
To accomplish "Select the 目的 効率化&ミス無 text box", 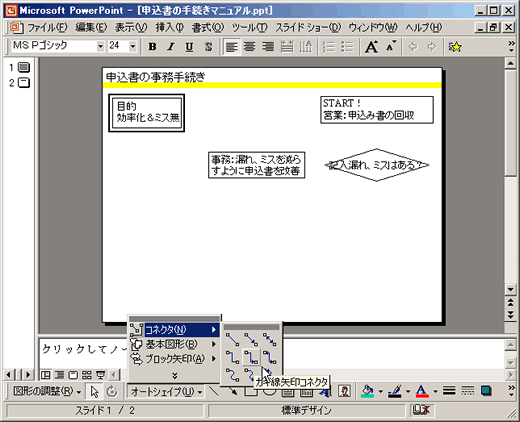I will tap(147, 113).
